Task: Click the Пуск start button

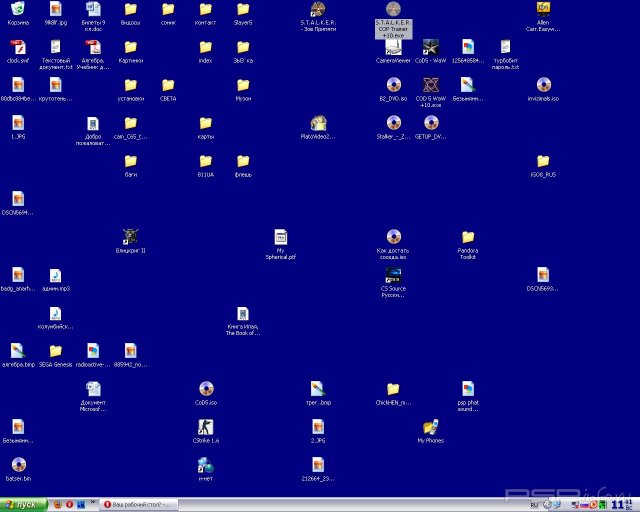Action: click(x=20, y=504)
